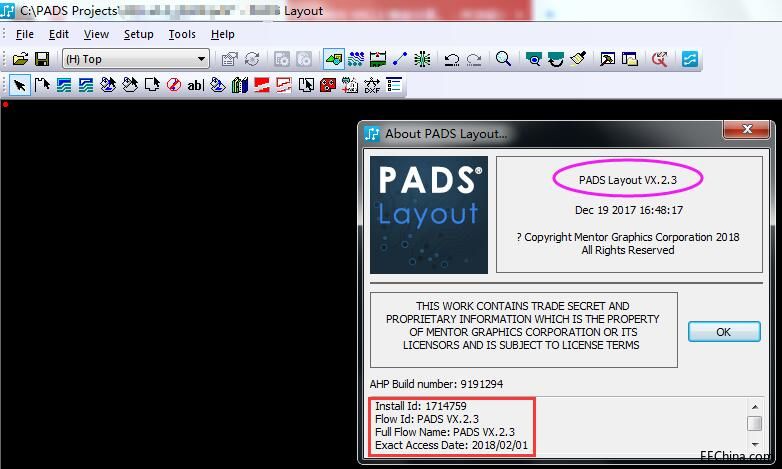Toggle the Dimensioning Toolbar button

[378, 59]
